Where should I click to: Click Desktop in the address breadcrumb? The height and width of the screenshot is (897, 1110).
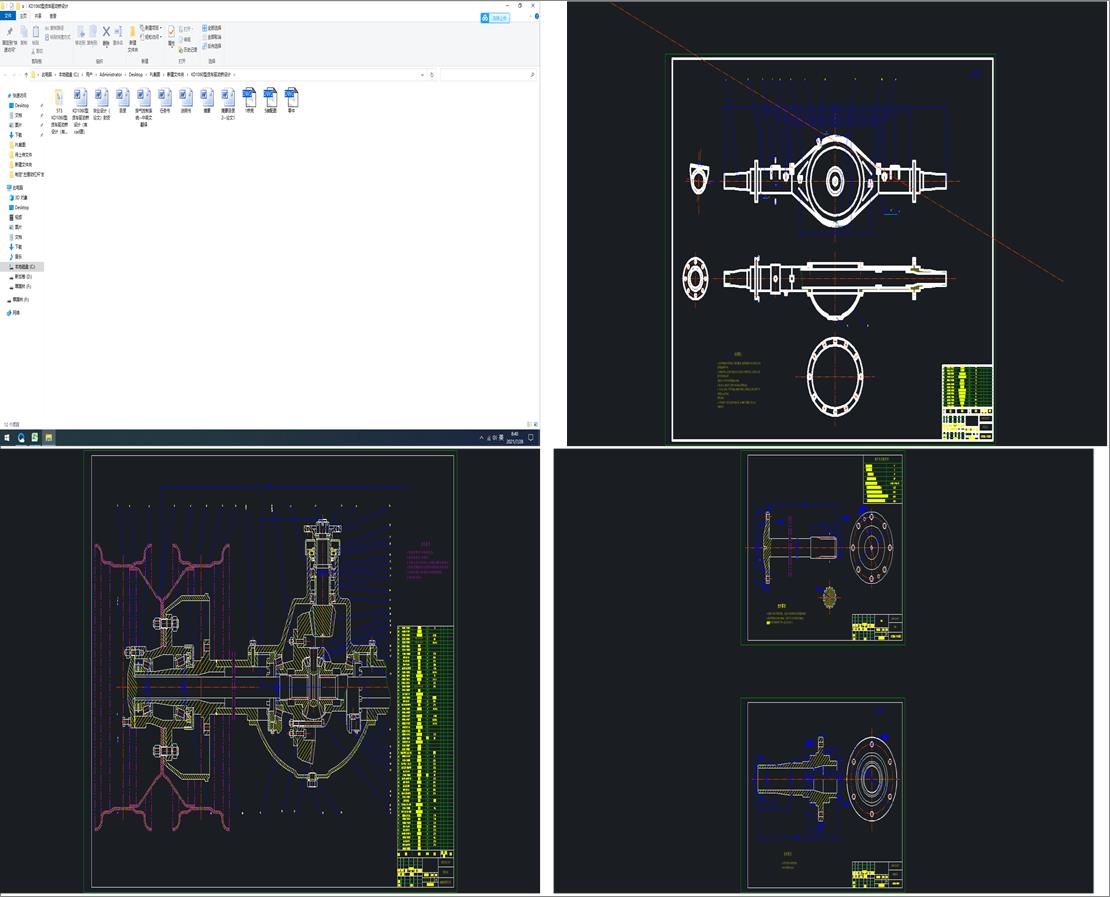click(135, 74)
